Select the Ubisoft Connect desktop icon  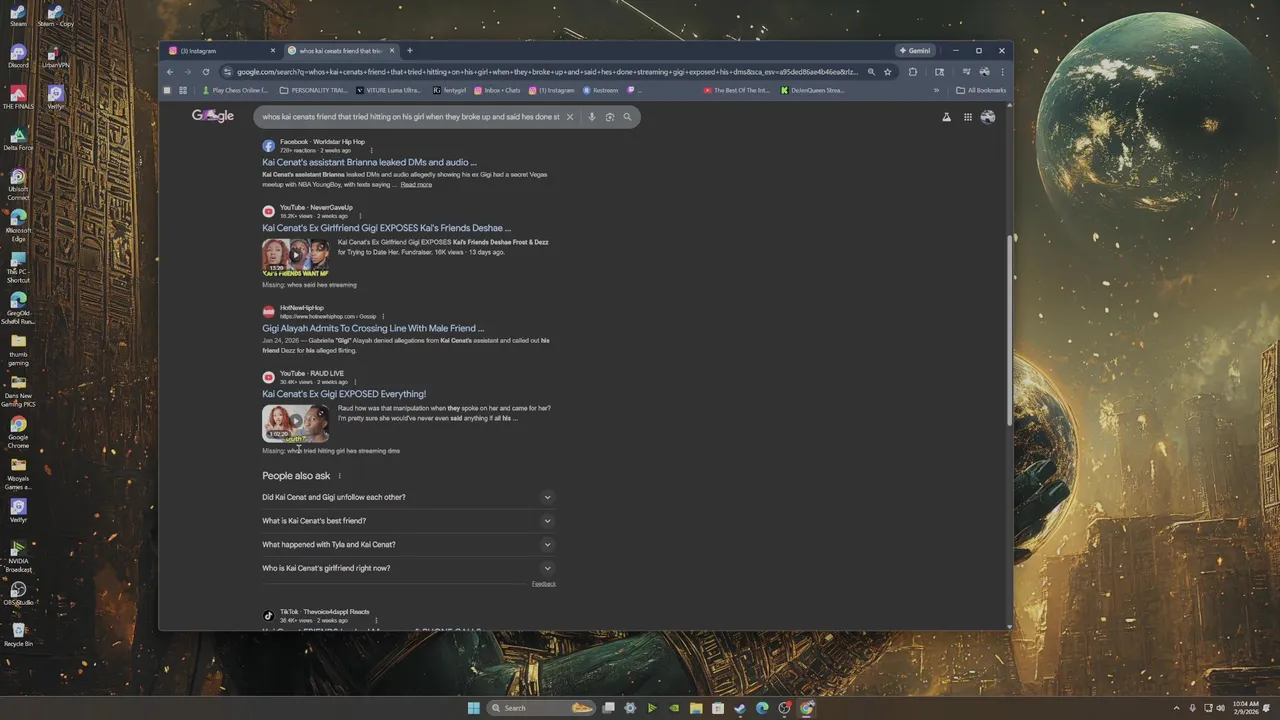point(18,185)
